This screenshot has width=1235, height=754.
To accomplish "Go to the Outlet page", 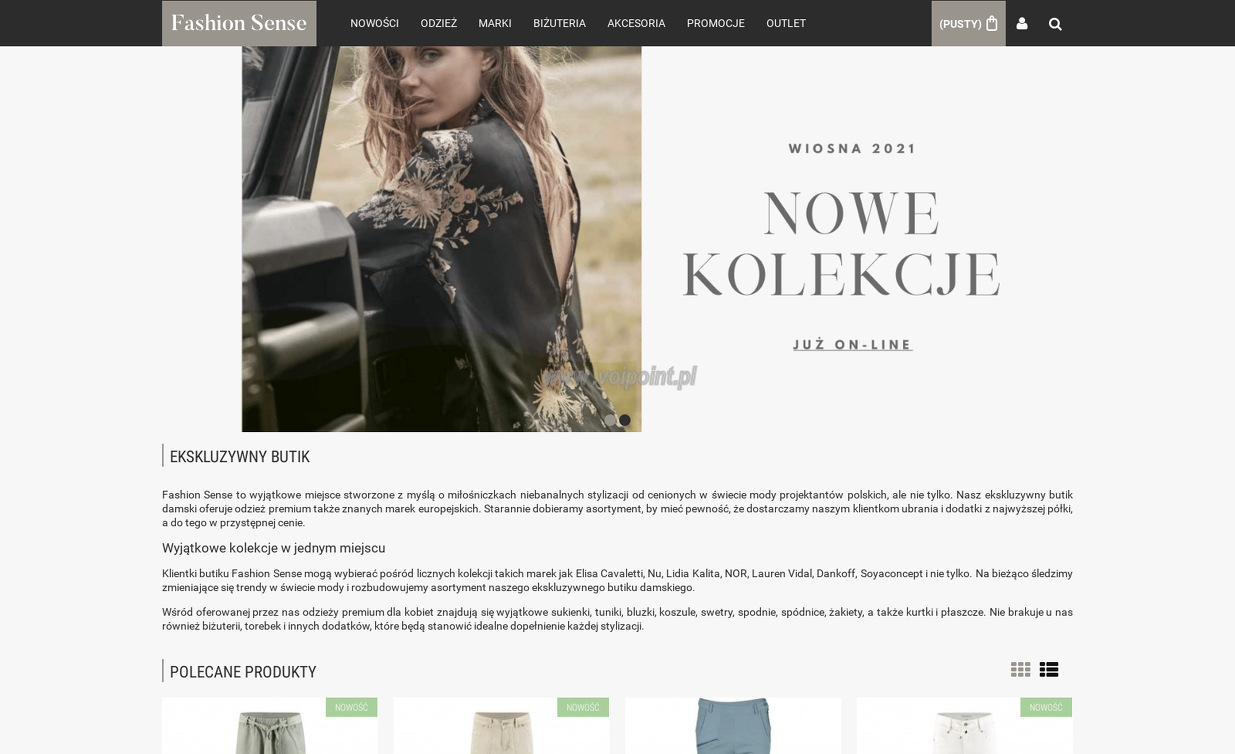I will click(786, 23).
